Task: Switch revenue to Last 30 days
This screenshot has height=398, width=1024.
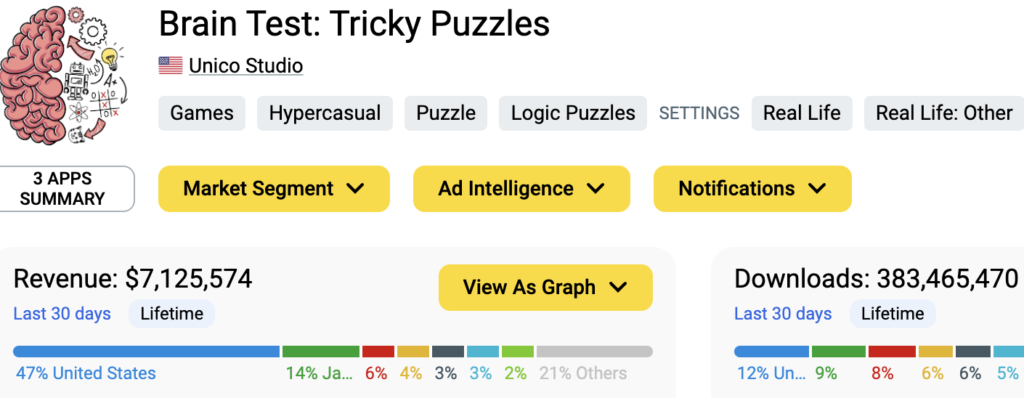Action: 62,314
